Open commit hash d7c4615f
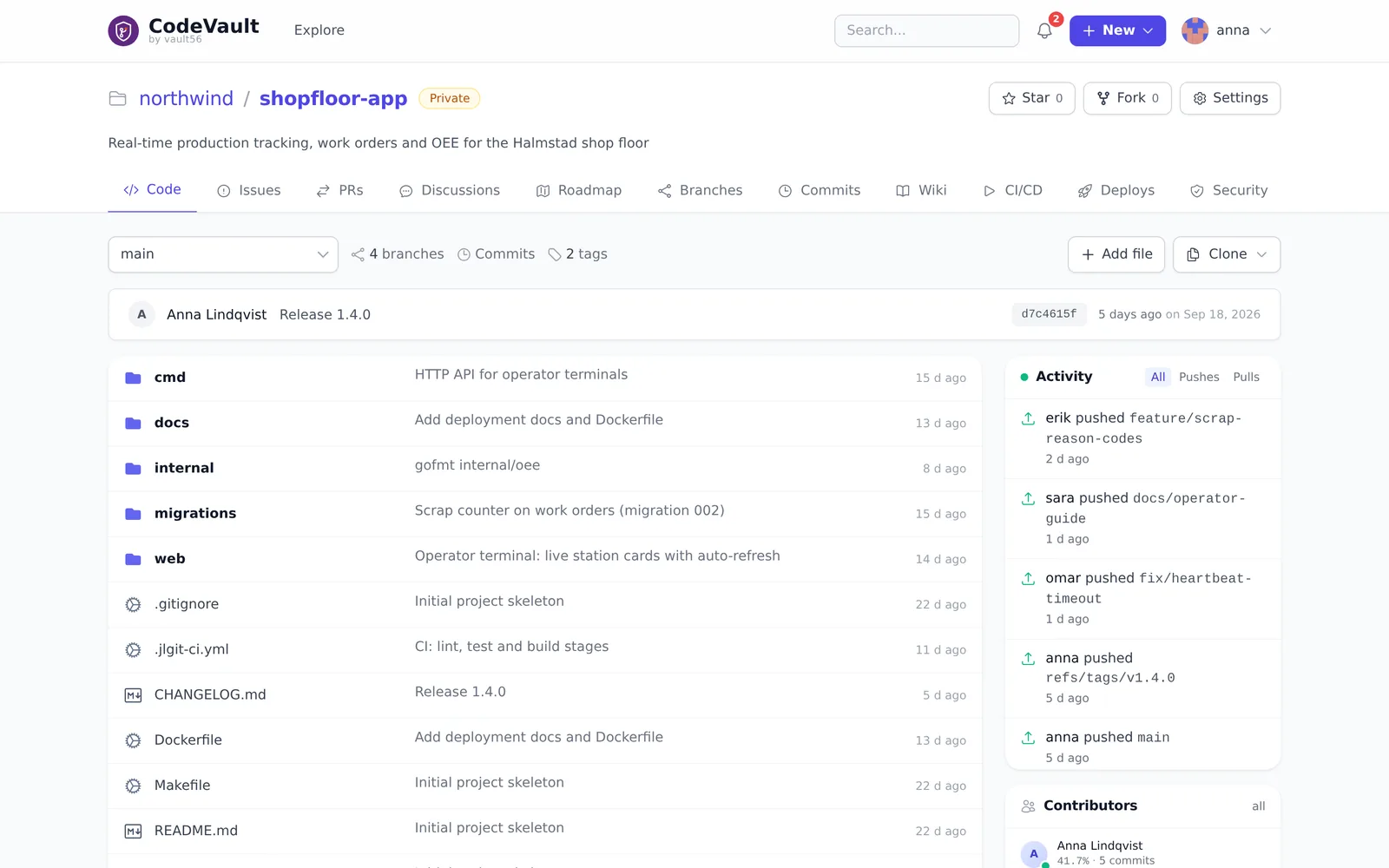Image resolution: width=1389 pixels, height=868 pixels. click(1049, 314)
